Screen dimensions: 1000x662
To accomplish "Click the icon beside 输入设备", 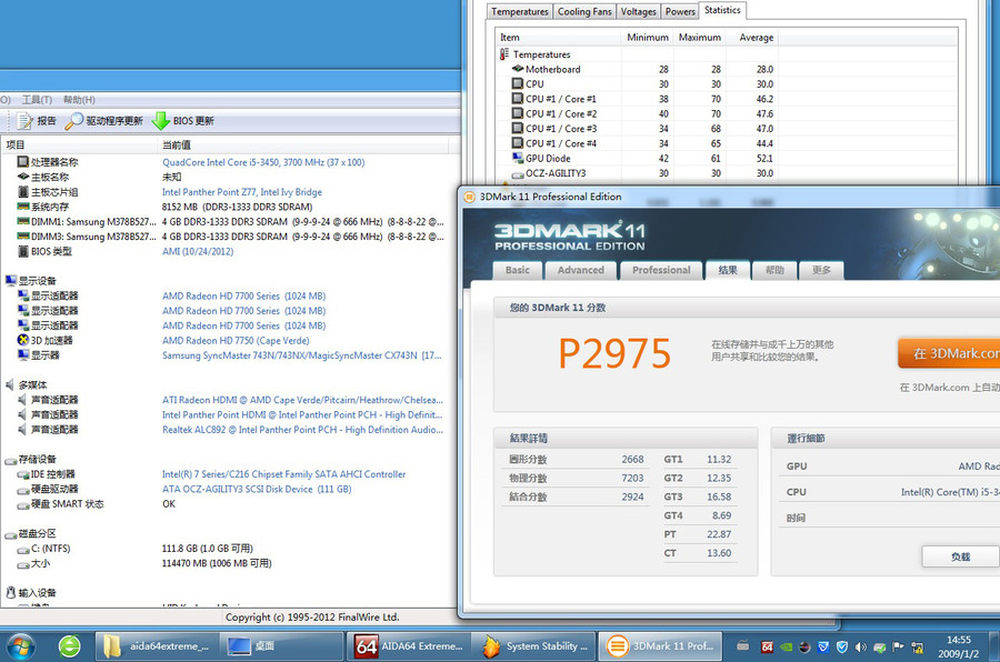I will tap(10, 592).
